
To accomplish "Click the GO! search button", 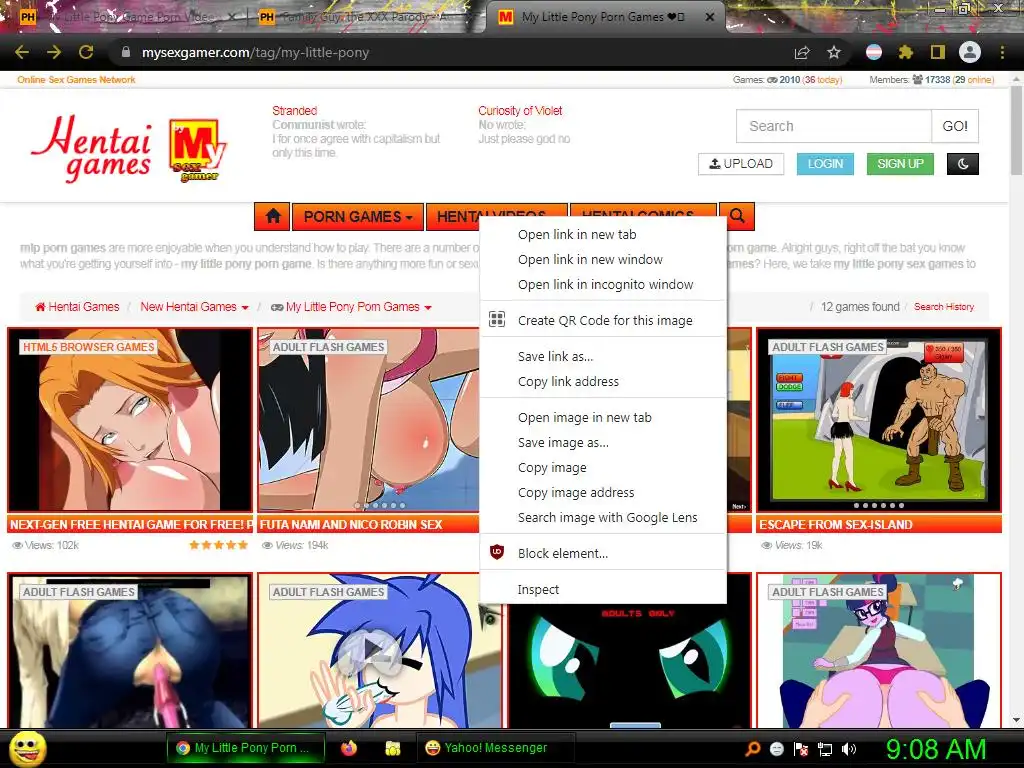I will (x=955, y=126).
